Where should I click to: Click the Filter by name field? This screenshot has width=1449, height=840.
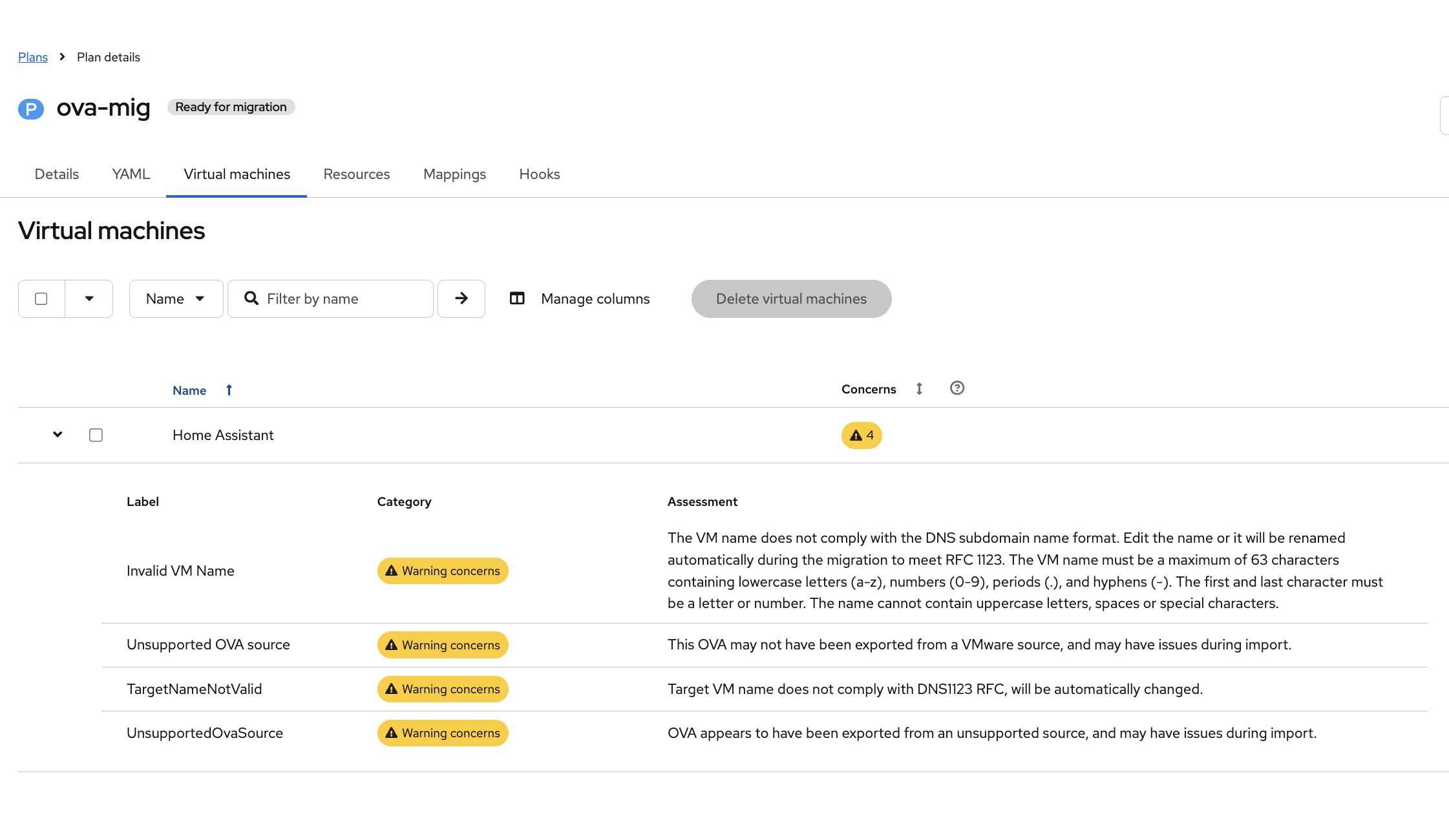(343, 299)
